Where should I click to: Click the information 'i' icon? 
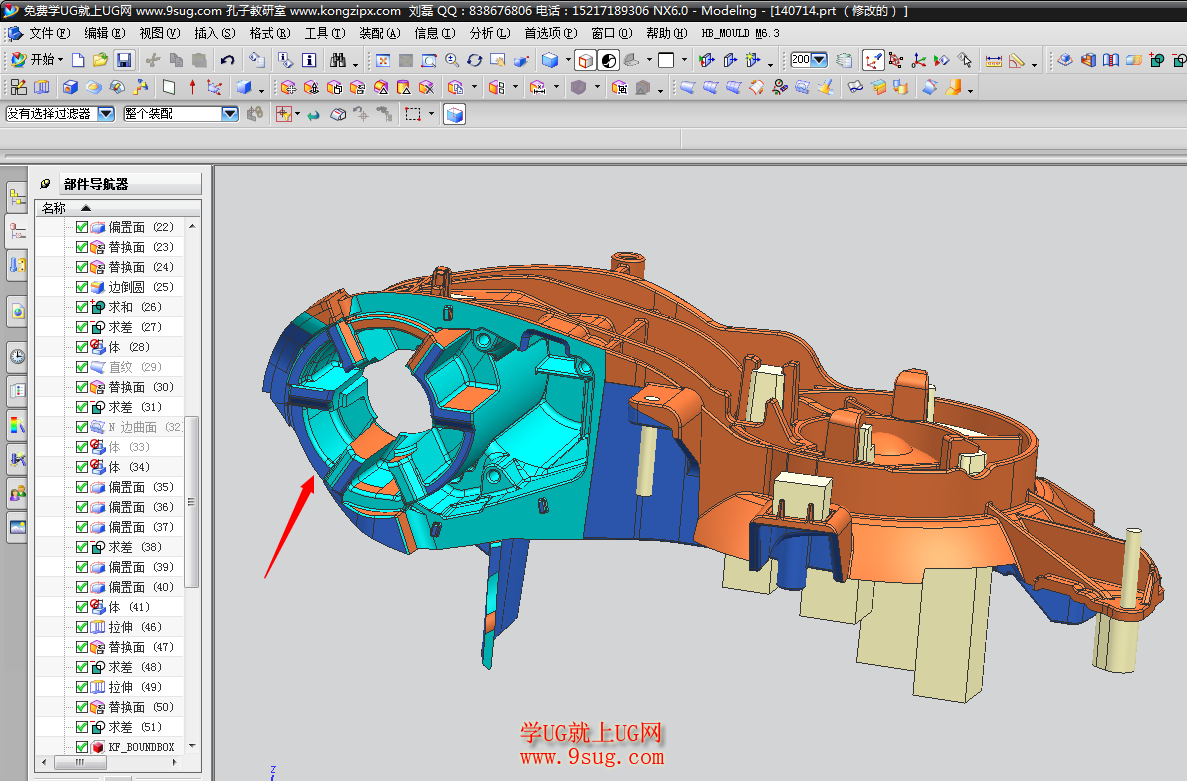click(309, 60)
